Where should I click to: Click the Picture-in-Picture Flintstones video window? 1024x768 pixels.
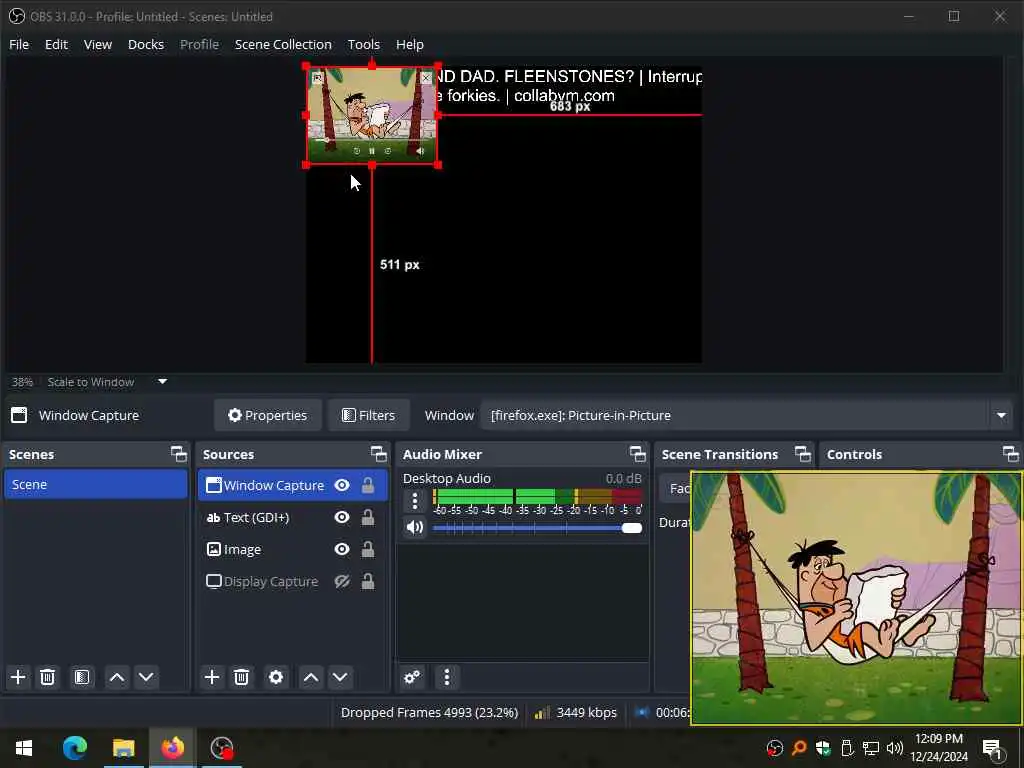(856, 598)
